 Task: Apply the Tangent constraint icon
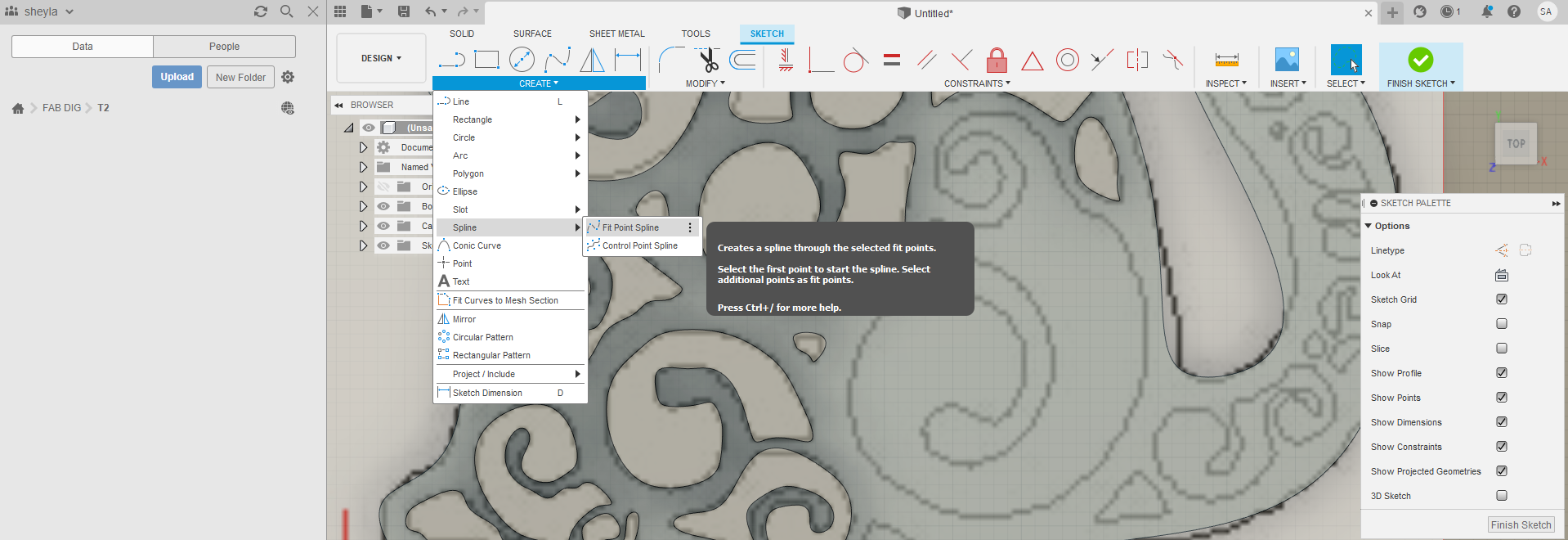(855, 60)
